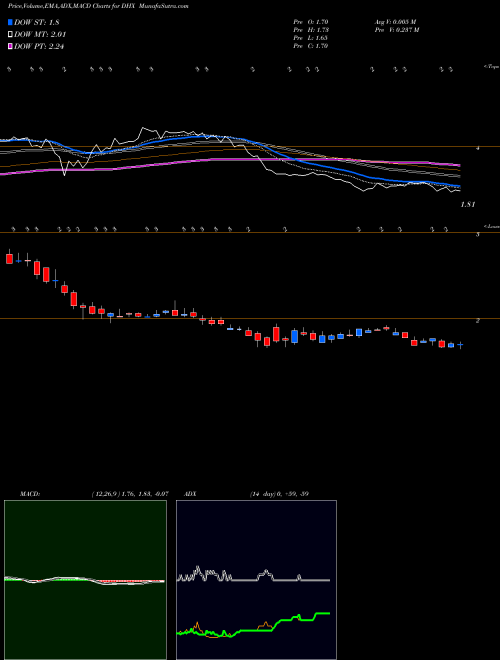Screen dimensions: 500x660
Task: Click the axis label 3 on candlestick chart
Action: click(x=478, y=234)
